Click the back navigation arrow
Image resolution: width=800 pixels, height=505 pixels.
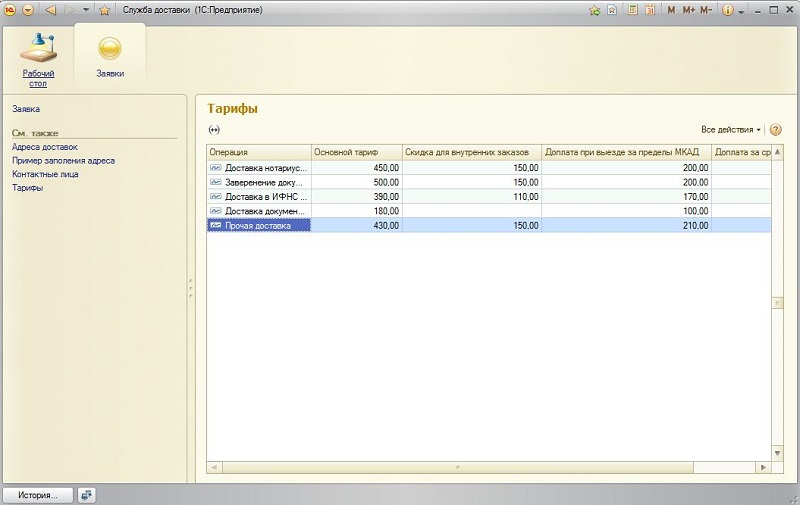pyautogui.click(x=50, y=9)
